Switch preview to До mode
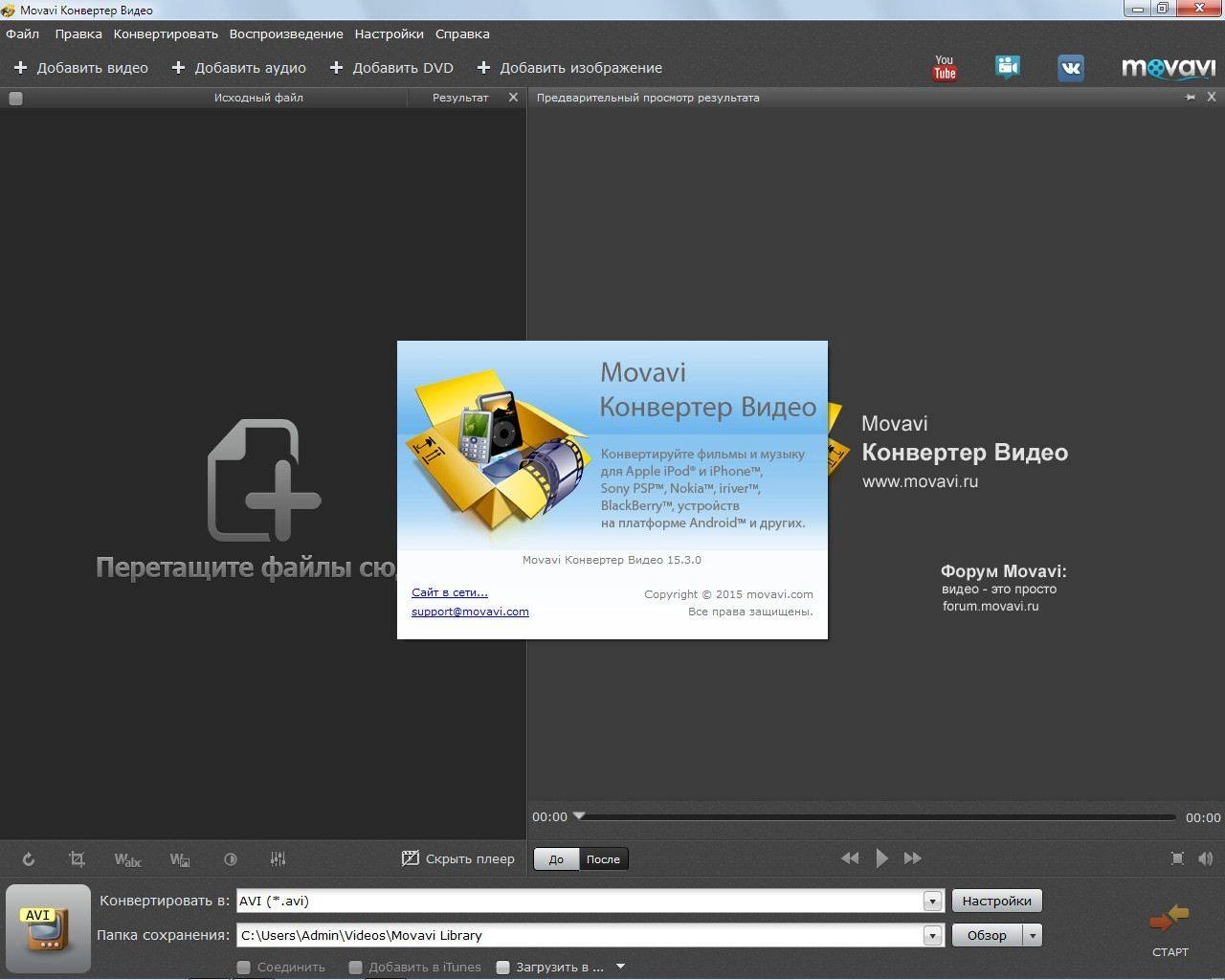Viewport: 1225px width, 980px height. pos(556,859)
